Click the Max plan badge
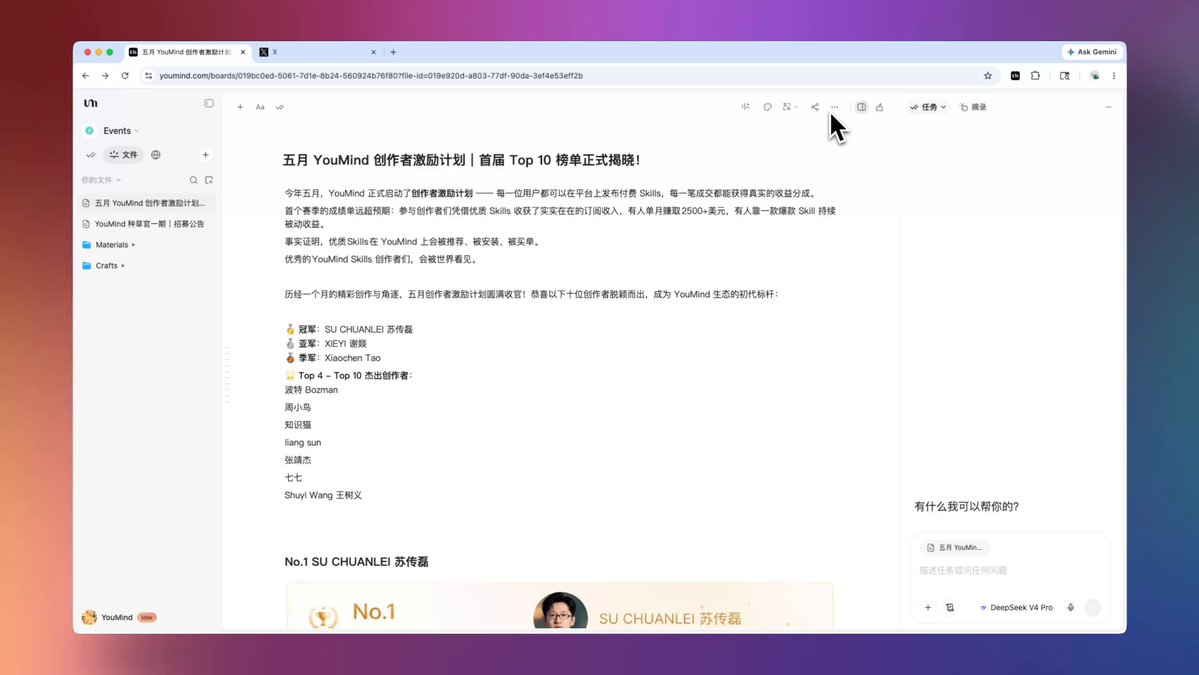The image size is (1199, 675). 147,617
